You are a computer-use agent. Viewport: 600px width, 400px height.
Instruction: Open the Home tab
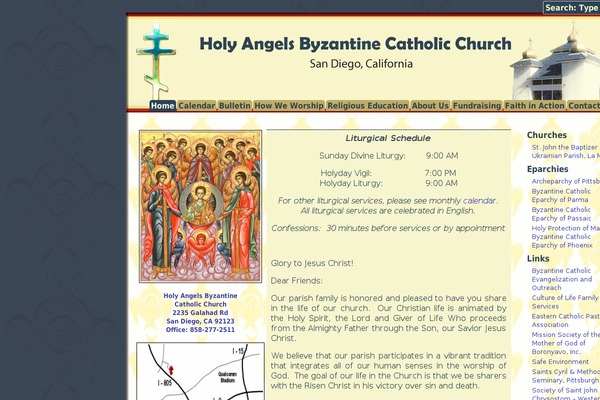click(163, 106)
